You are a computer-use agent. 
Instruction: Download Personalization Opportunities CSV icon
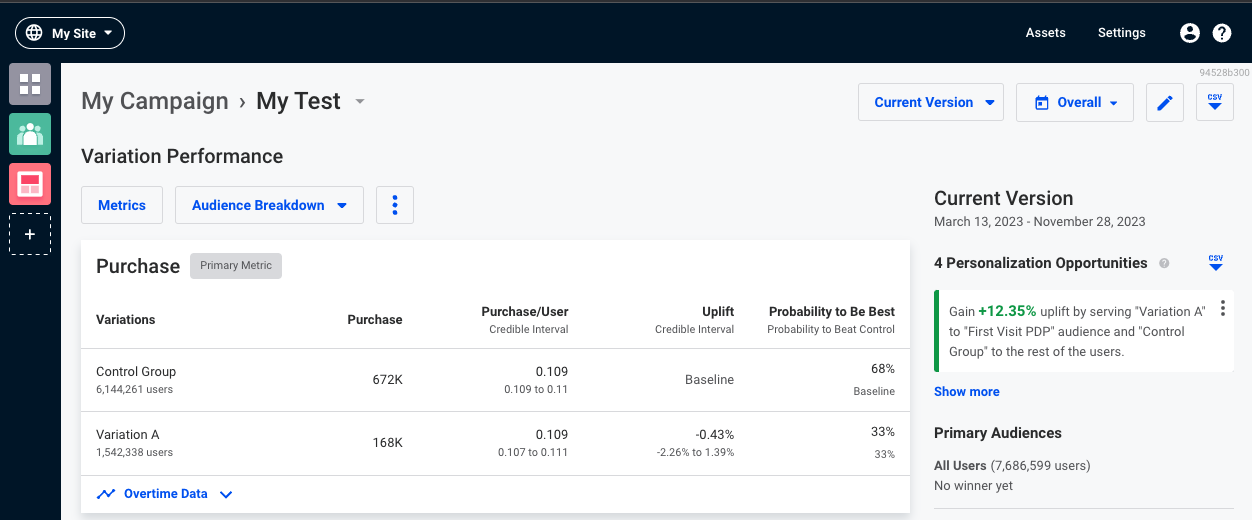1216,263
